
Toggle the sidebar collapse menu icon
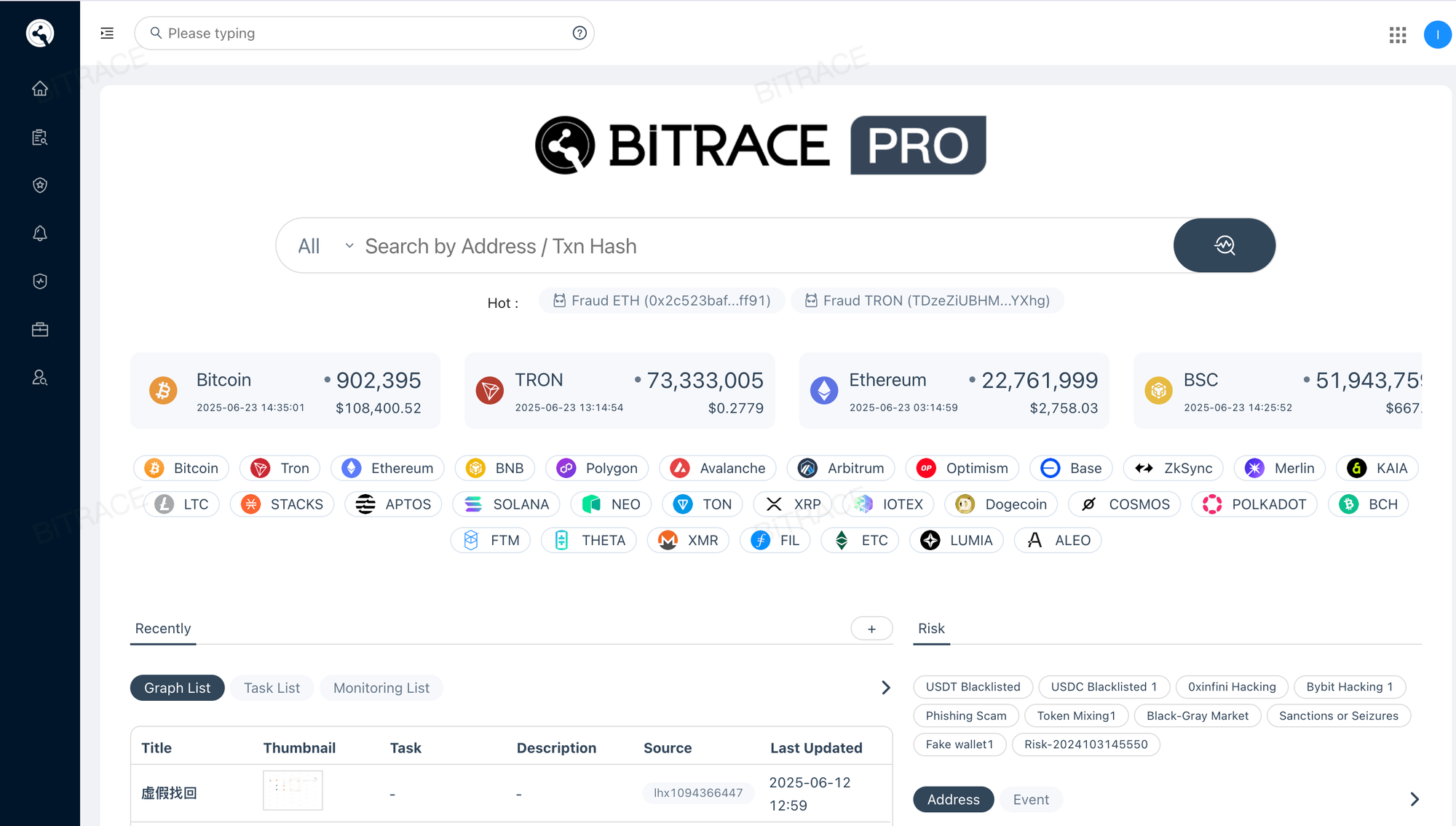[x=107, y=33]
